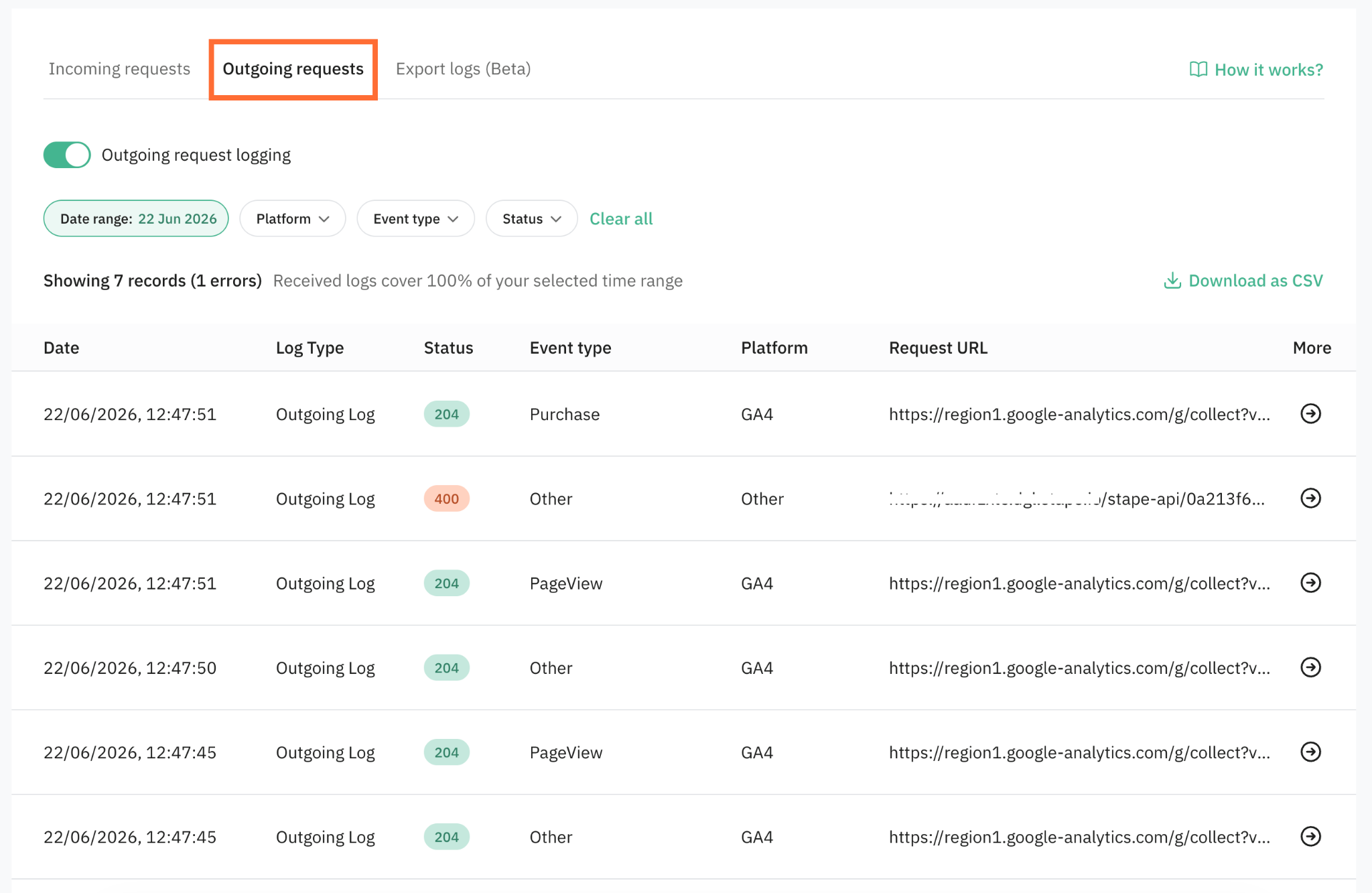This screenshot has width=1372, height=893.
Task: Click the Request URL of the Purchase row
Action: (1079, 414)
